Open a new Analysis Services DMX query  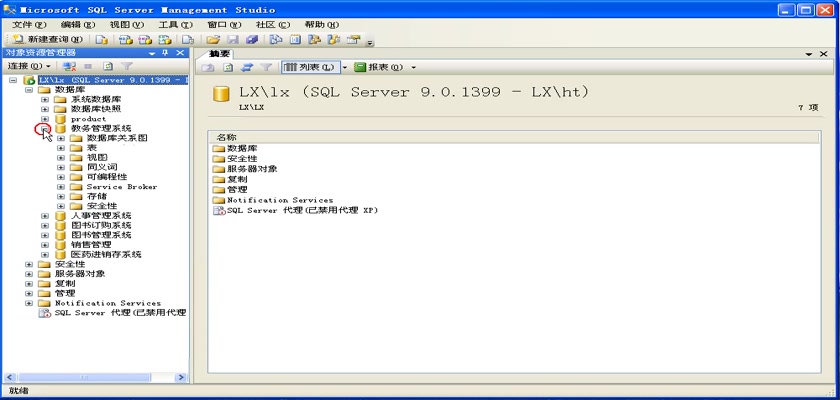(145, 40)
